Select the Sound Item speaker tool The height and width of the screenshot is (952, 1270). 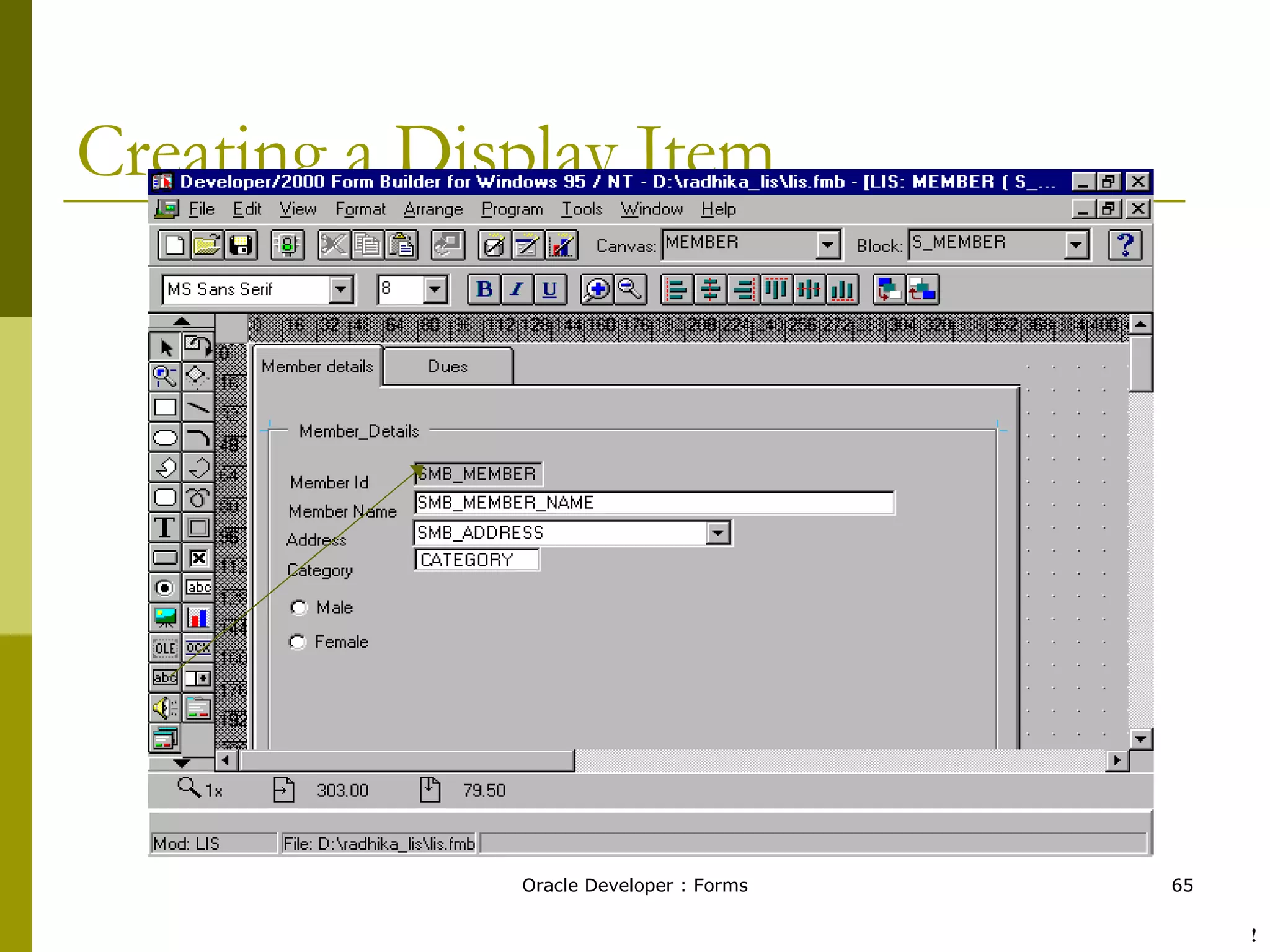tap(165, 708)
